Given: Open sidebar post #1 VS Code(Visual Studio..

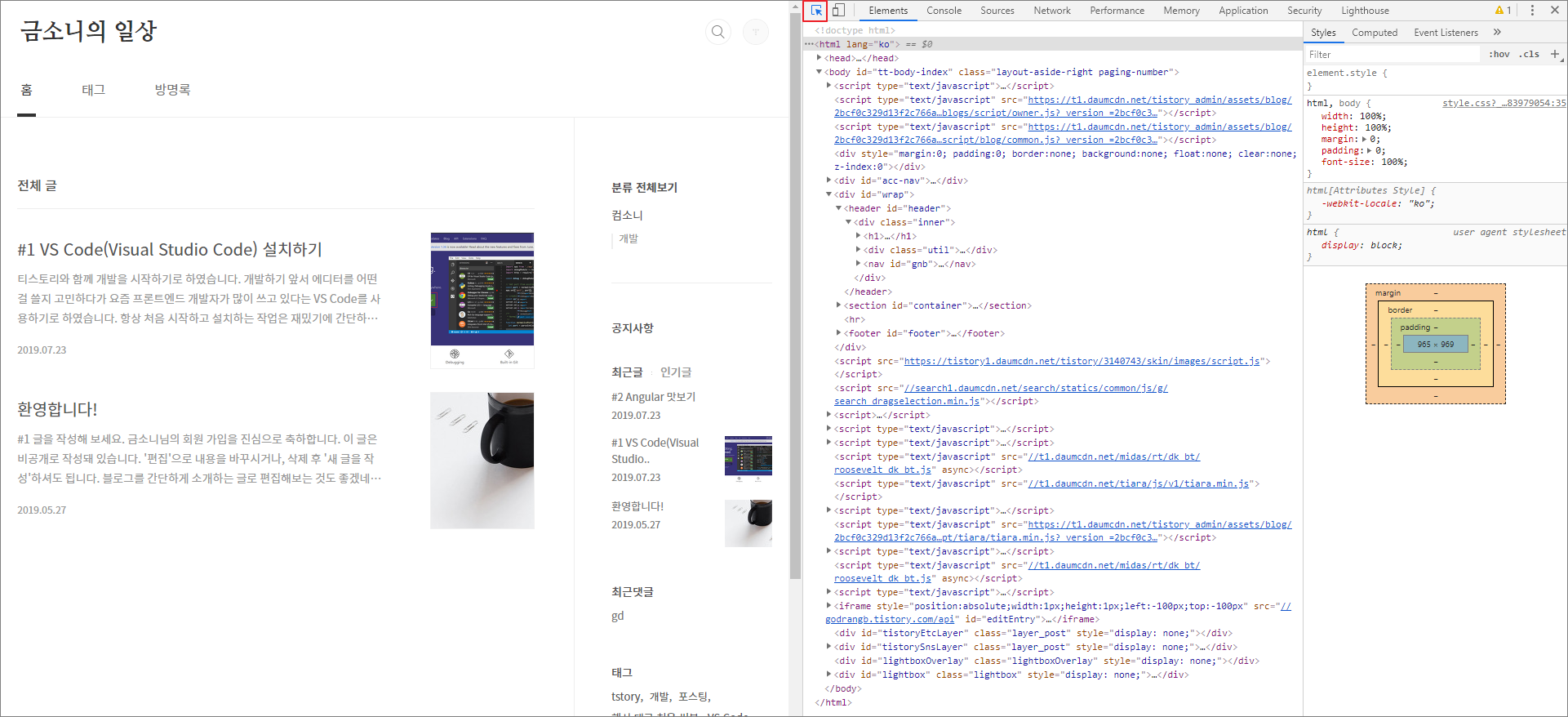Looking at the screenshot, I should tap(655, 451).
